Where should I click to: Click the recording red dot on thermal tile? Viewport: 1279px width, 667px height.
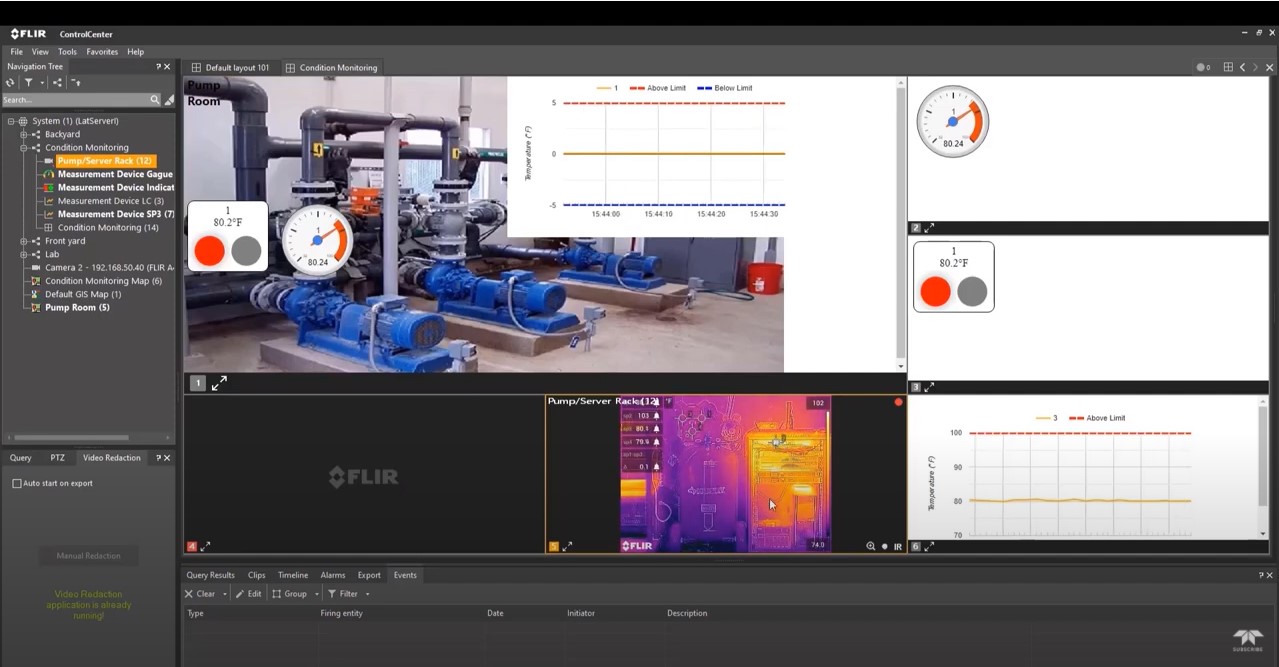(x=898, y=402)
